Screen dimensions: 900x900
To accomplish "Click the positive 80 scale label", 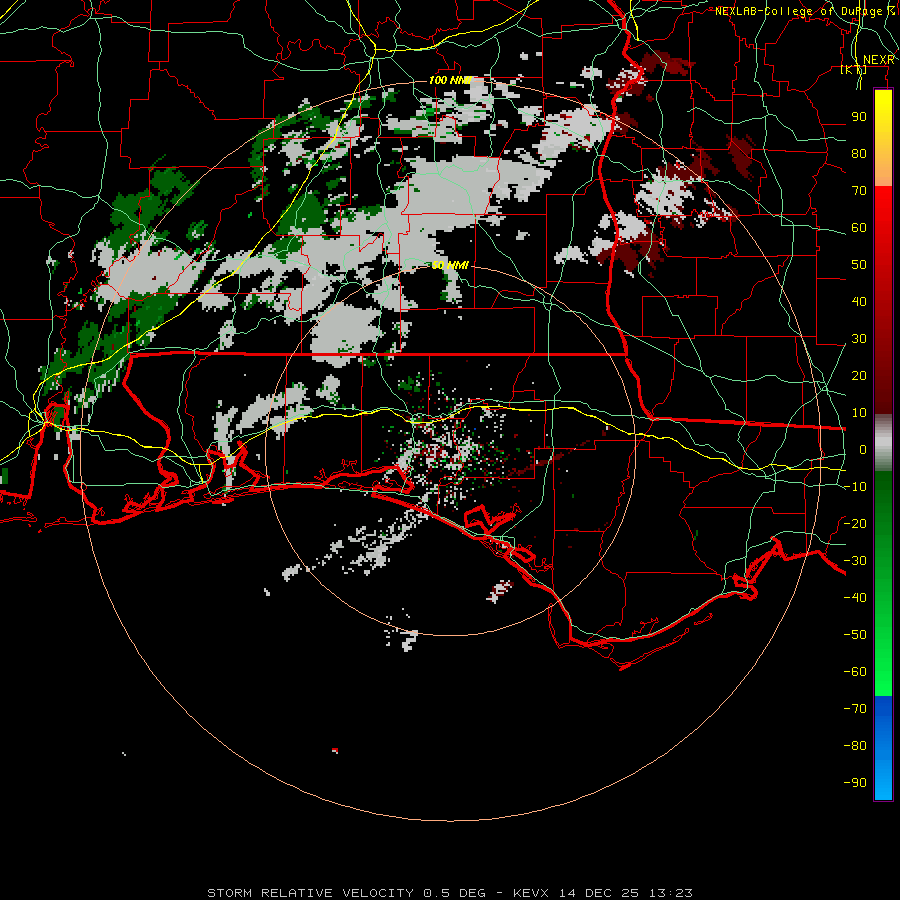I will [x=859, y=154].
